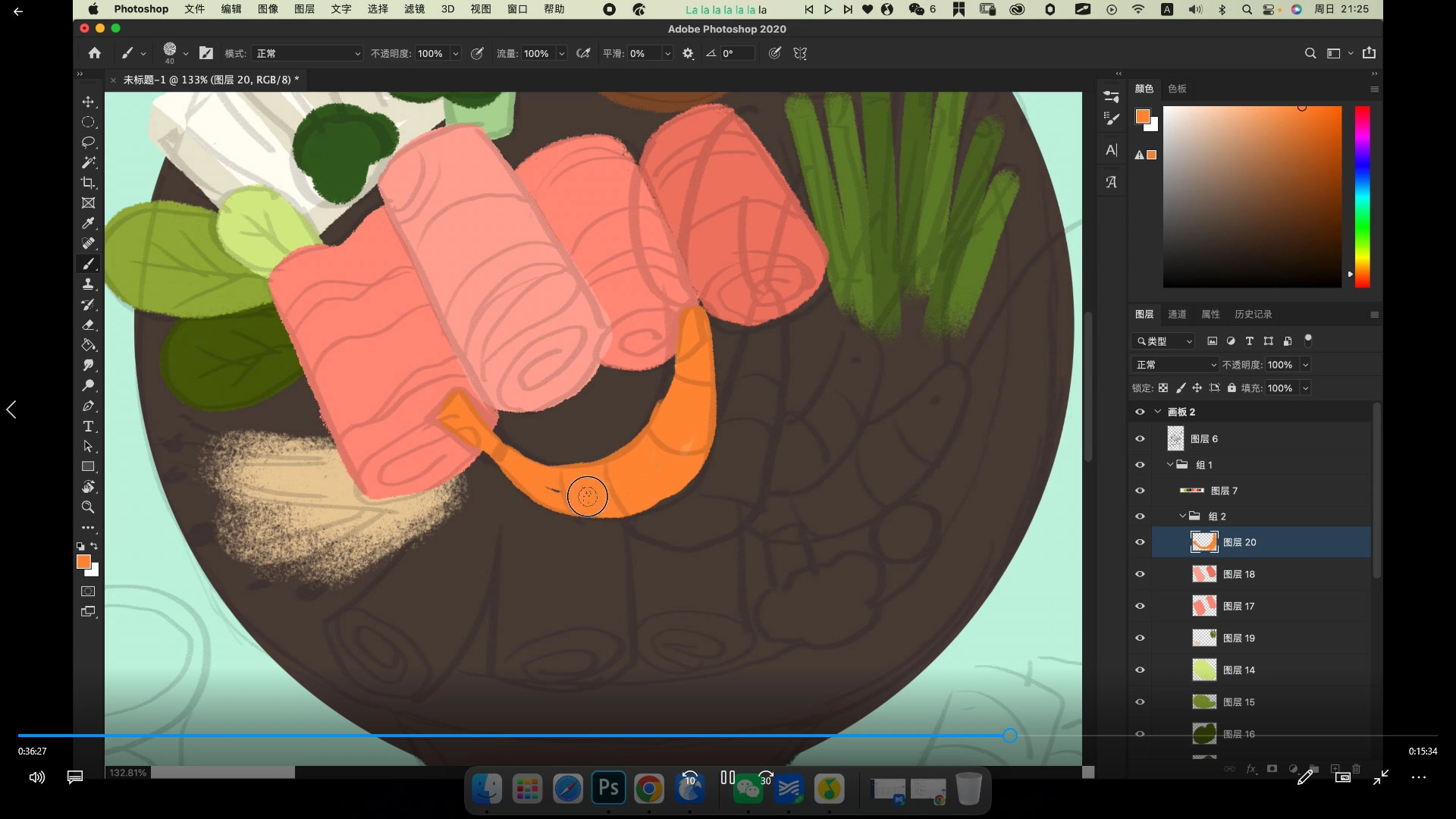Select the Crop tool

(88, 183)
